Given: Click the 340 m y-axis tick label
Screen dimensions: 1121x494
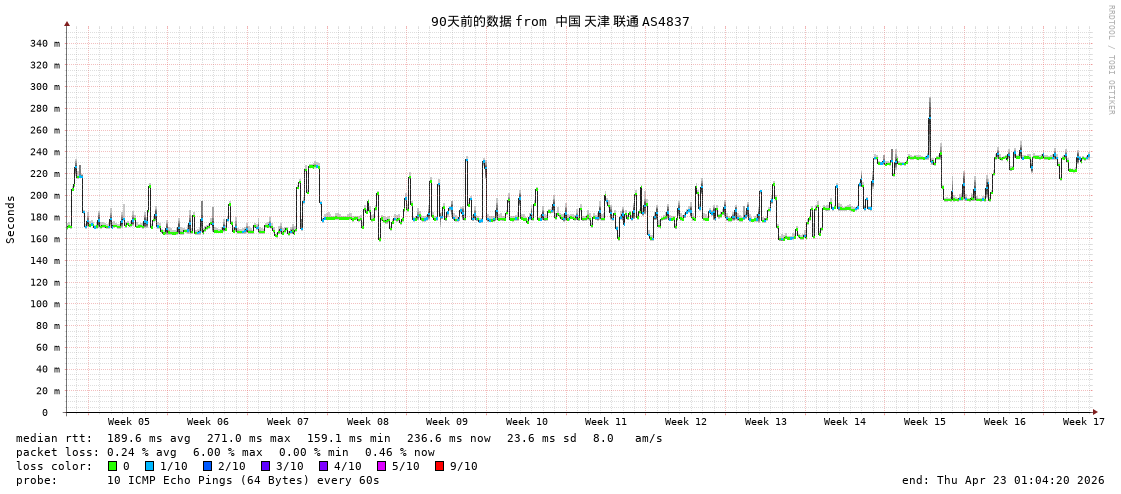Looking at the screenshot, I should pyautogui.click(x=44, y=44).
